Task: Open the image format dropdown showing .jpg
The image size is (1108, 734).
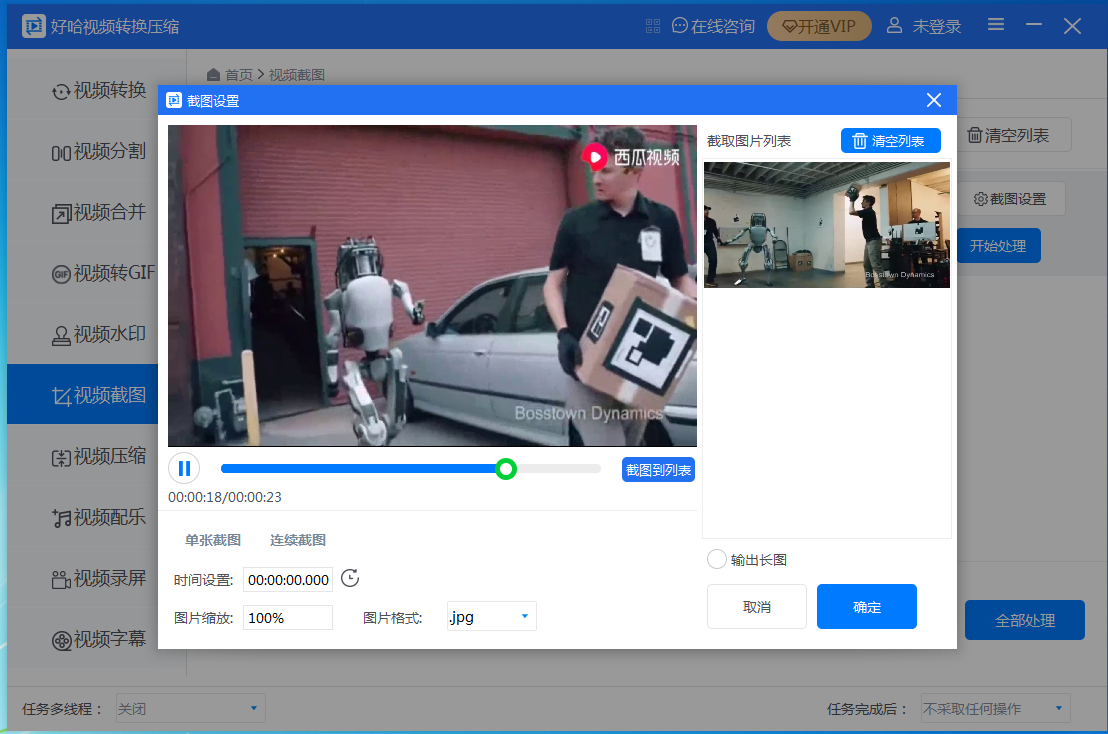Action: pos(491,616)
